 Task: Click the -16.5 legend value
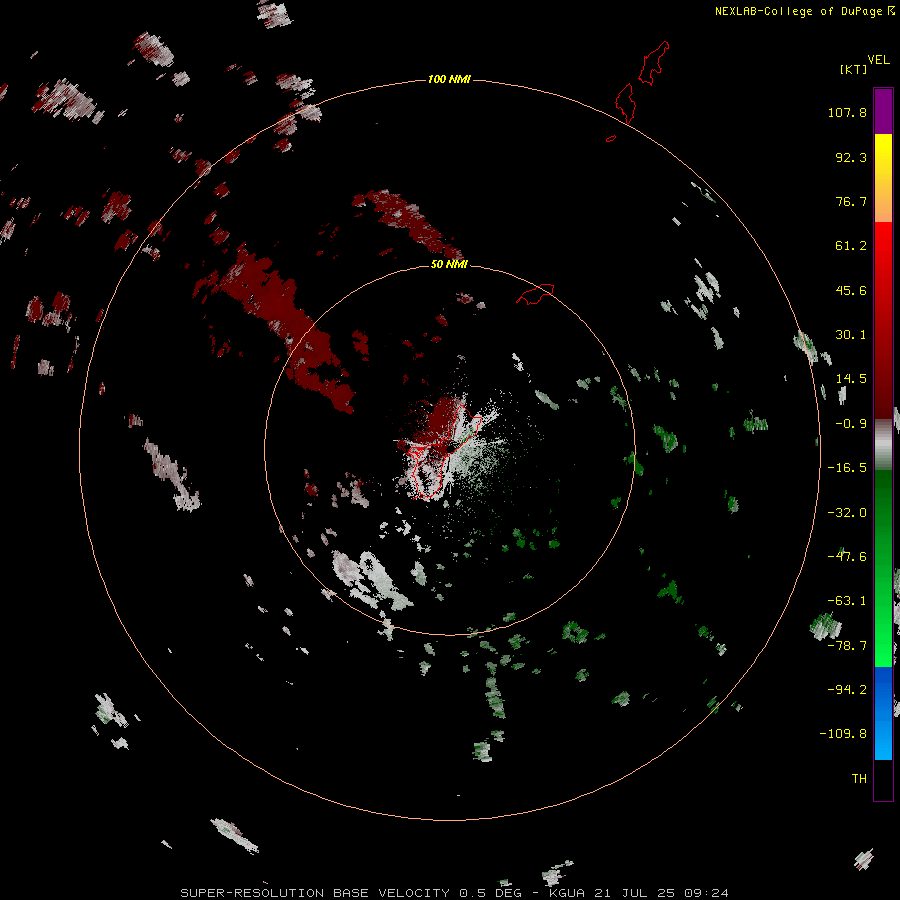pos(847,468)
